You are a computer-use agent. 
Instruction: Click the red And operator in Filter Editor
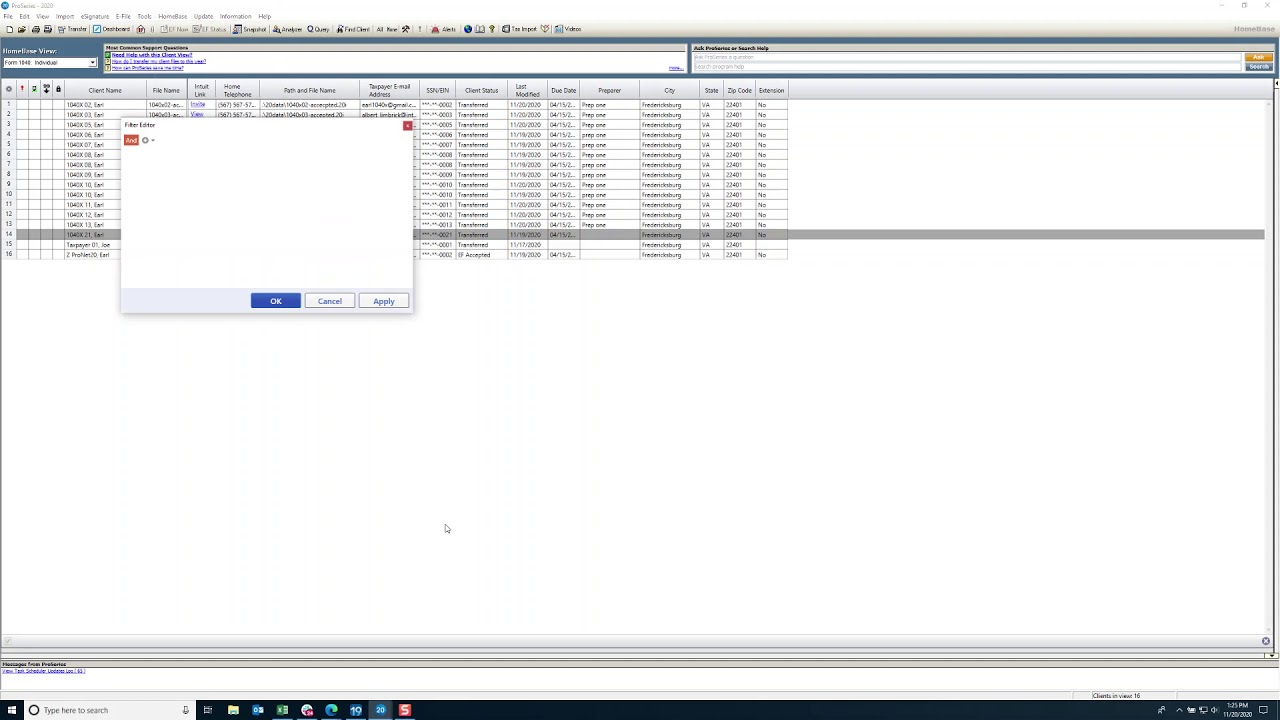click(x=131, y=140)
